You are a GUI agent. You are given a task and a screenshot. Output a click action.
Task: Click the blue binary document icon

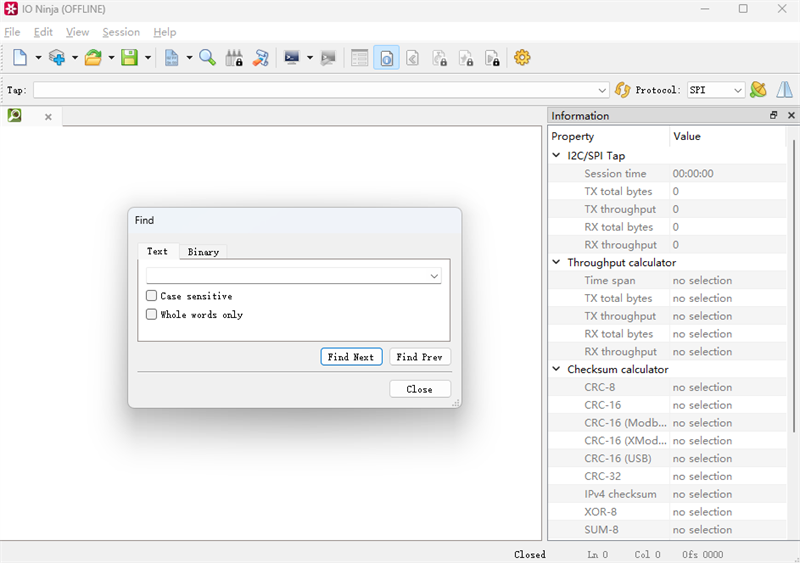[x=171, y=58]
